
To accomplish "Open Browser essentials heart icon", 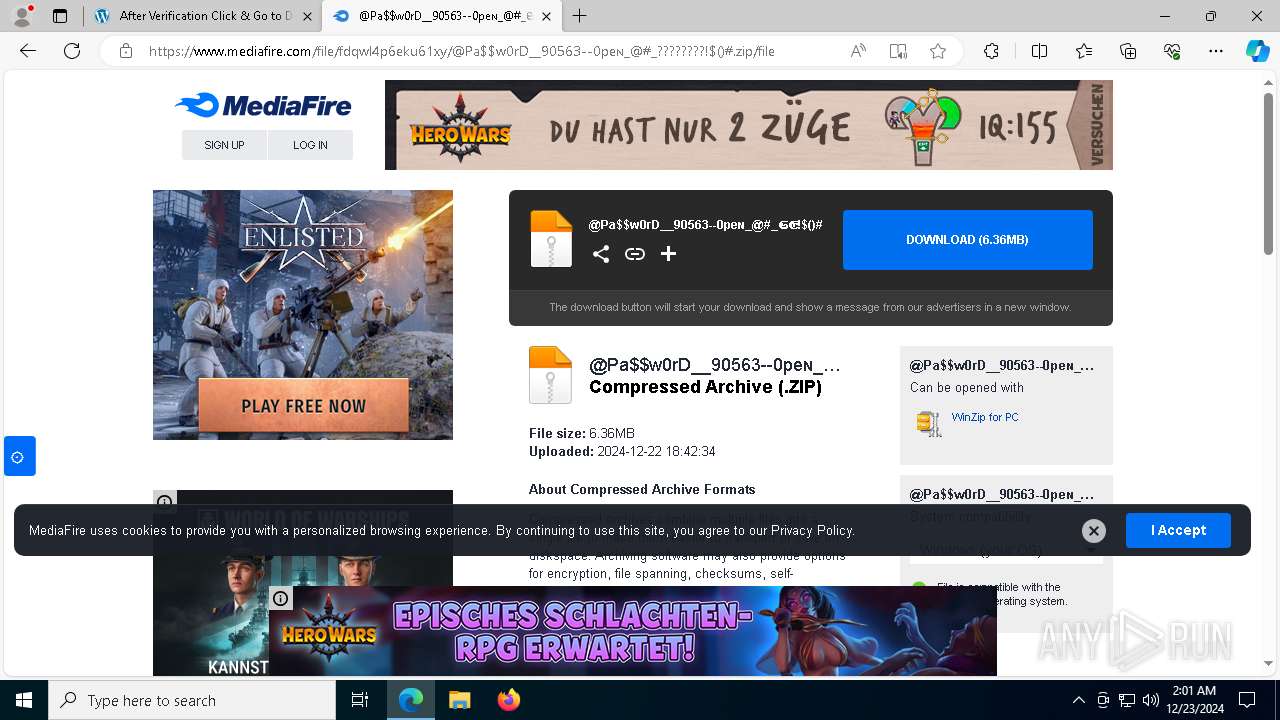I will point(1172,51).
